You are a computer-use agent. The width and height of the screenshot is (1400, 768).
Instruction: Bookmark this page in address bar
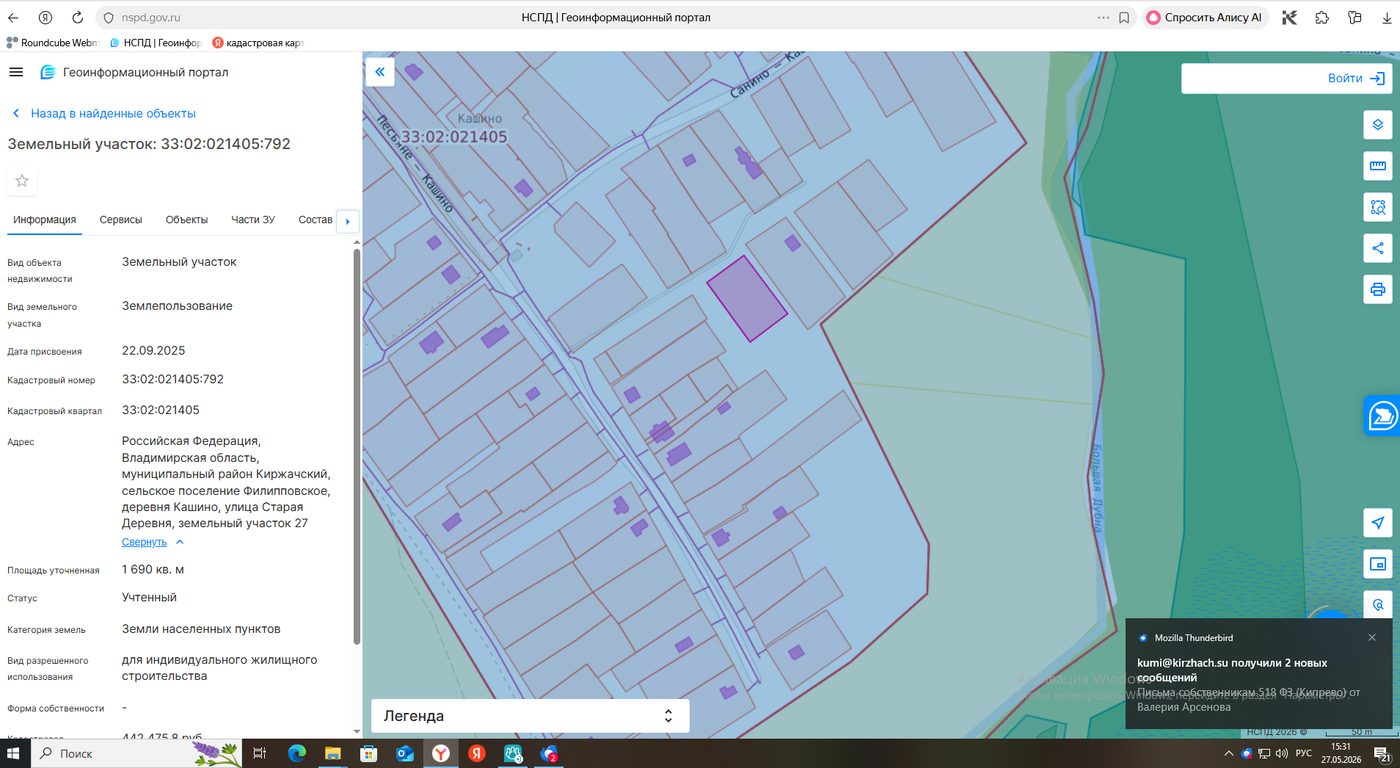click(1124, 18)
